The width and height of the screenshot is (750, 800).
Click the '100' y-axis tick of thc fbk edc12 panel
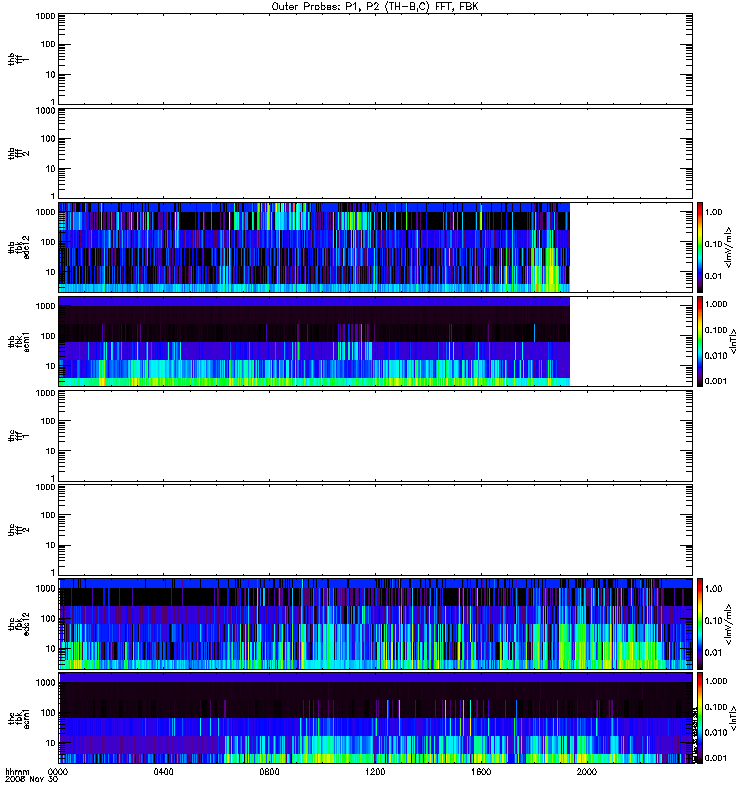coord(48,619)
